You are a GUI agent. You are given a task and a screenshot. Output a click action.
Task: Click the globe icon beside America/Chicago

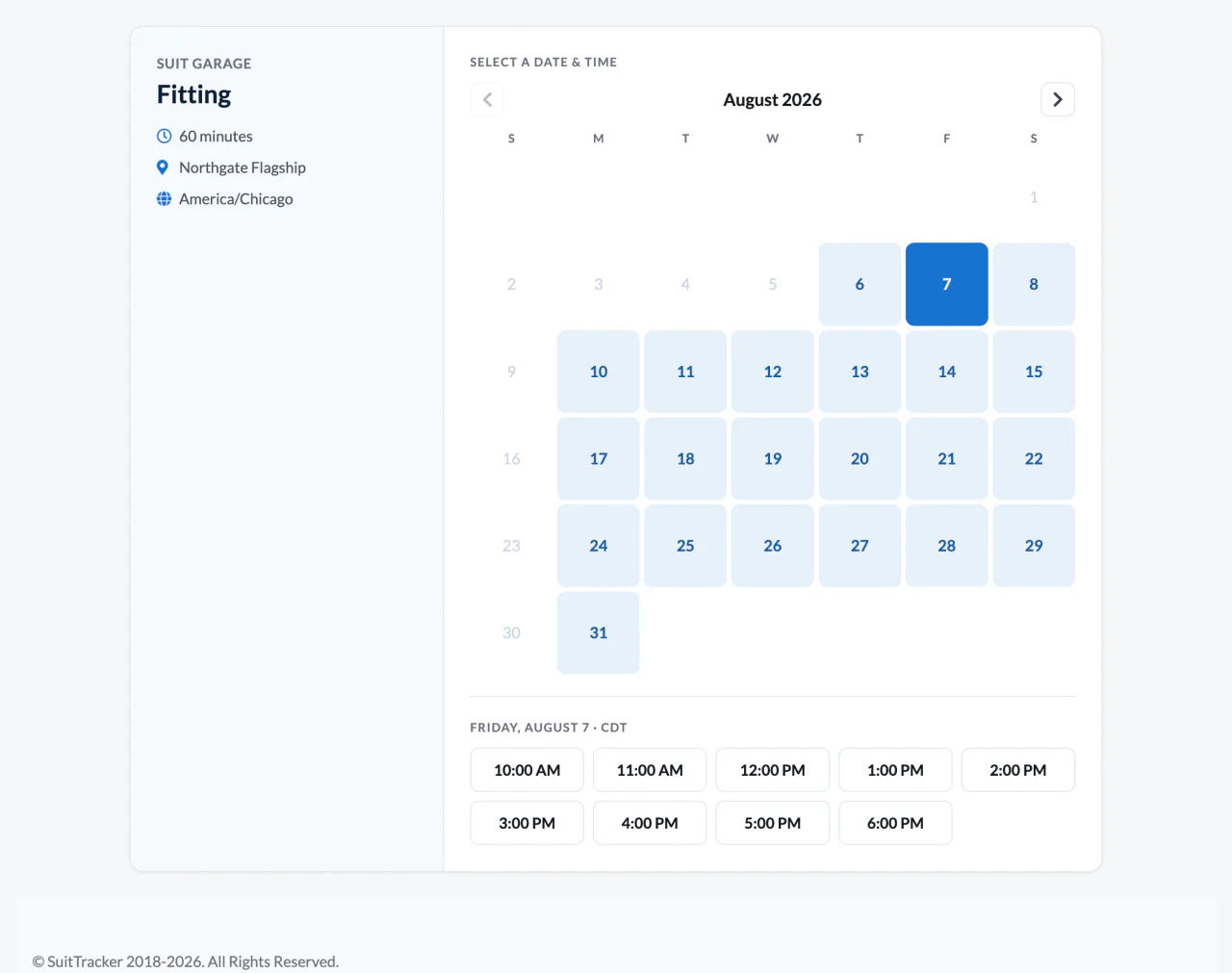164,199
